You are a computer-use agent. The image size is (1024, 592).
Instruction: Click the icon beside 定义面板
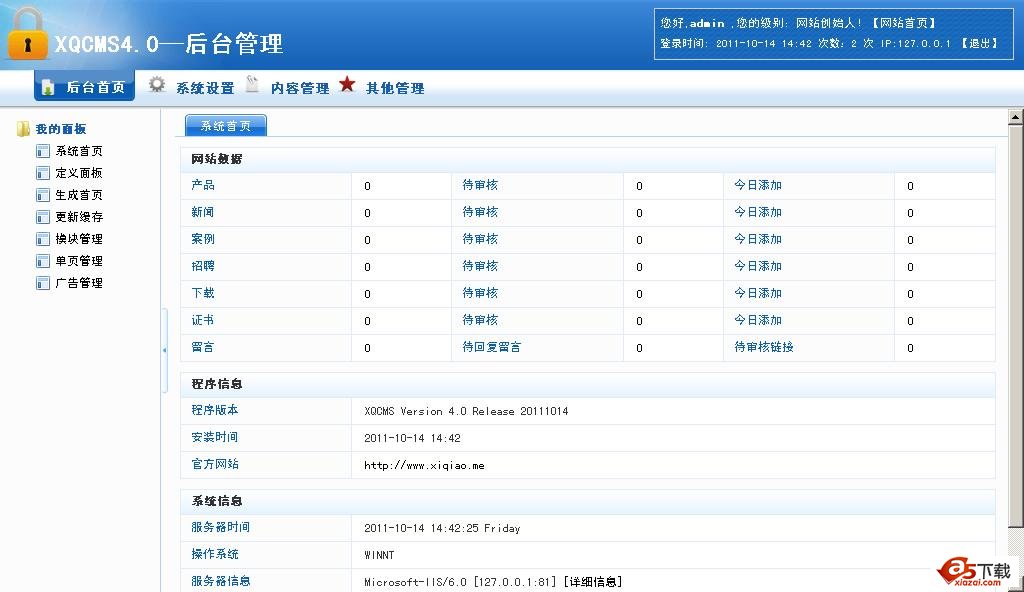[x=43, y=173]
